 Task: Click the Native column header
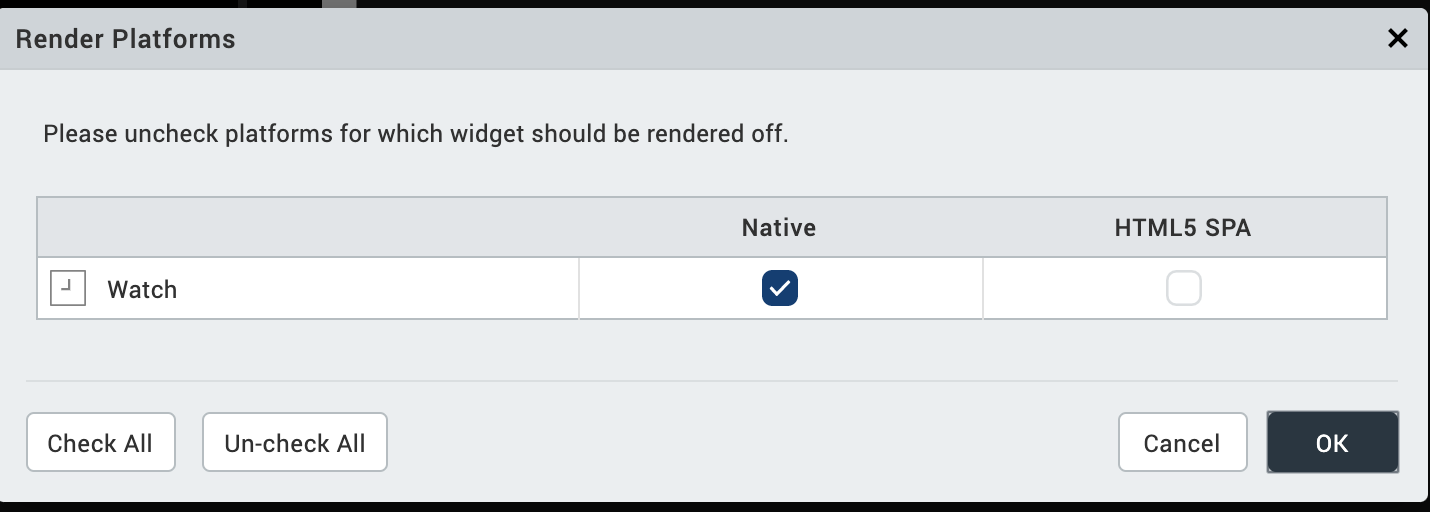779,228
